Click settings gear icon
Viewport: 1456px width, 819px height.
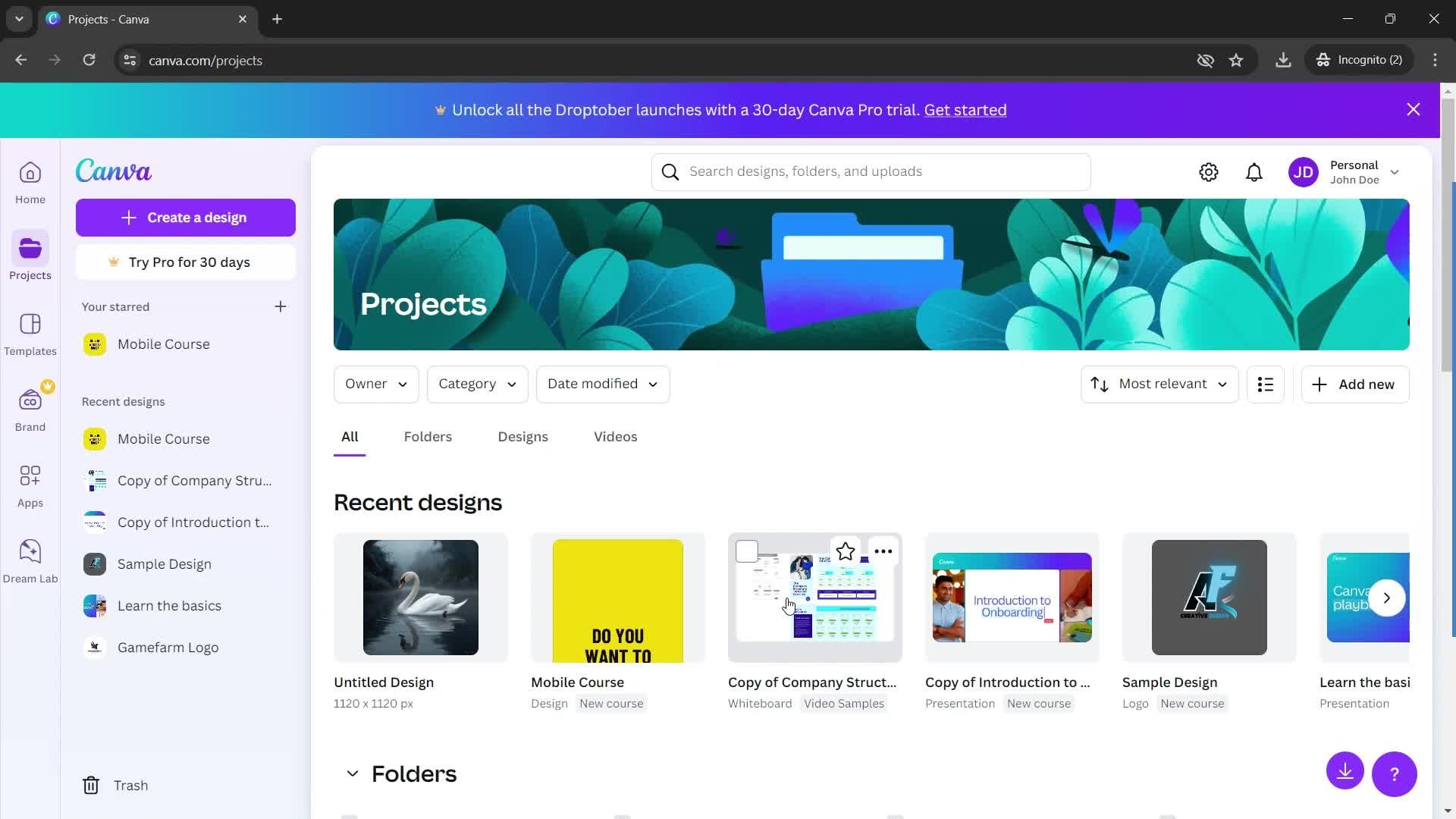1208,171
